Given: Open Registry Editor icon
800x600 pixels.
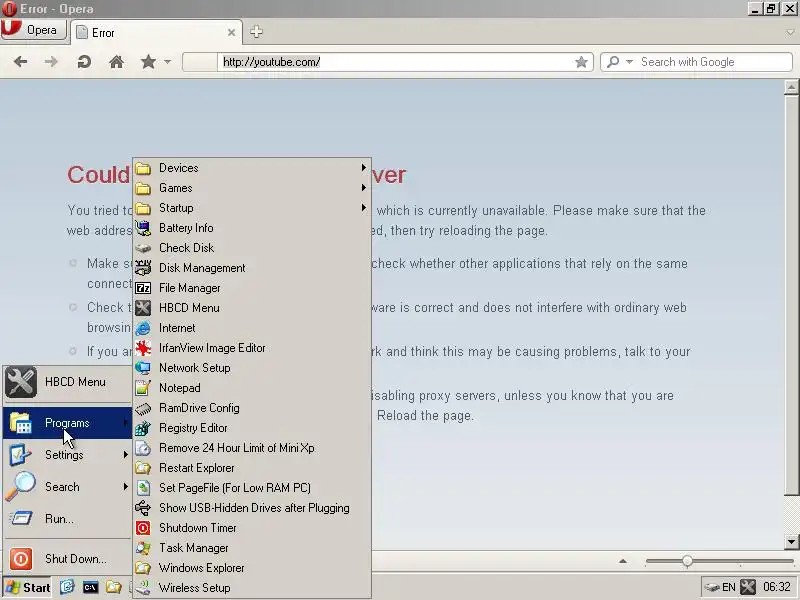Looking at the screenshot, I should (143, 428).
